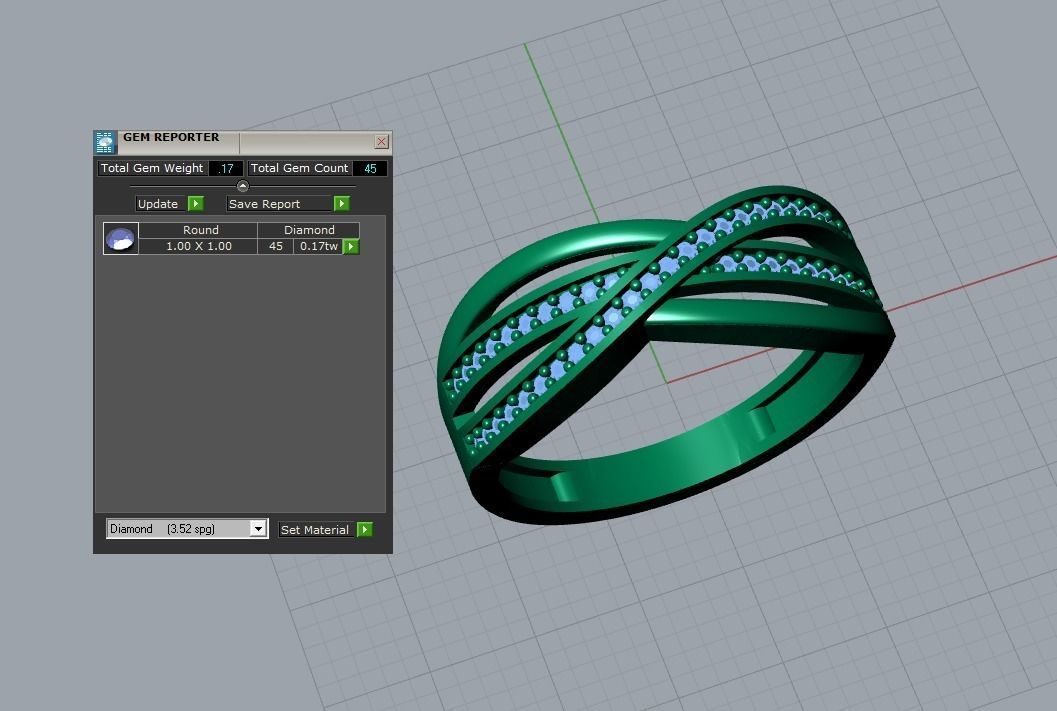Collapse the panel header using circular arrow
The image size is (1057, 711).
pos(243,186)
